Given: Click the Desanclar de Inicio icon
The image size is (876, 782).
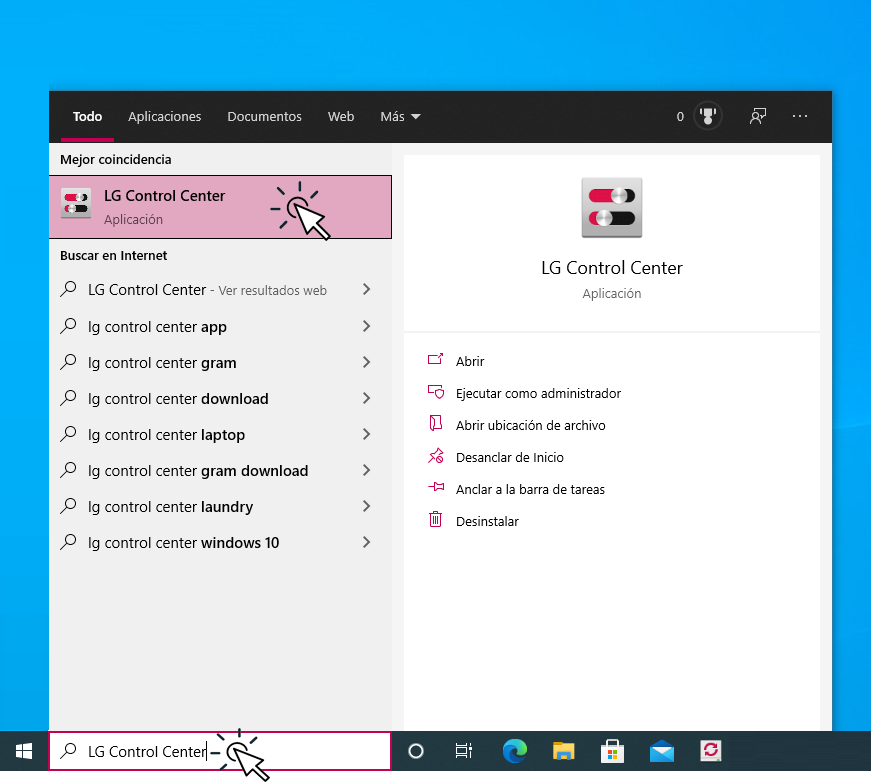Looking at the screenshot, I should point(437,456).
